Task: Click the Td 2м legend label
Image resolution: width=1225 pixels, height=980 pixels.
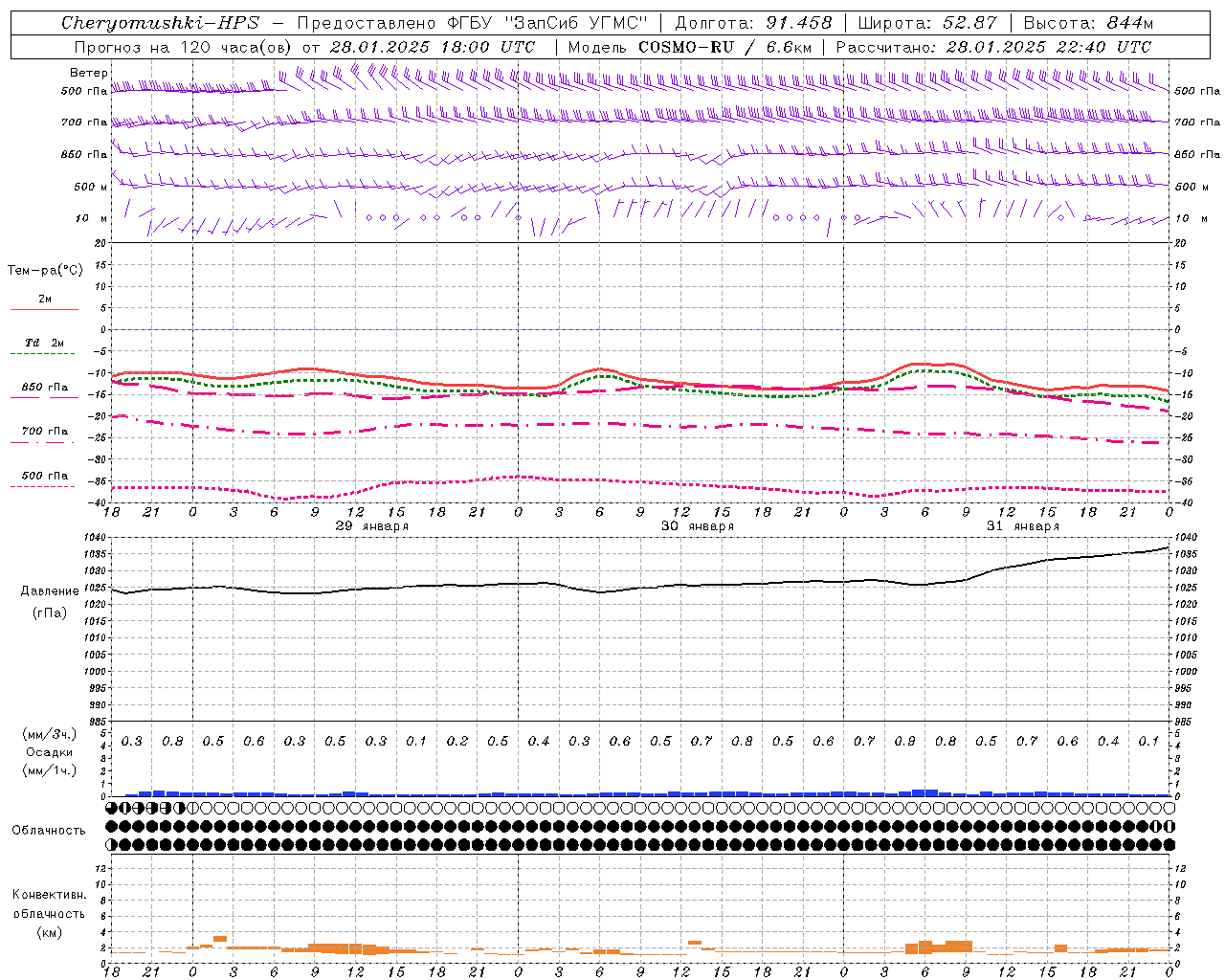Action: pyautogui.click(x=45, y=343)
